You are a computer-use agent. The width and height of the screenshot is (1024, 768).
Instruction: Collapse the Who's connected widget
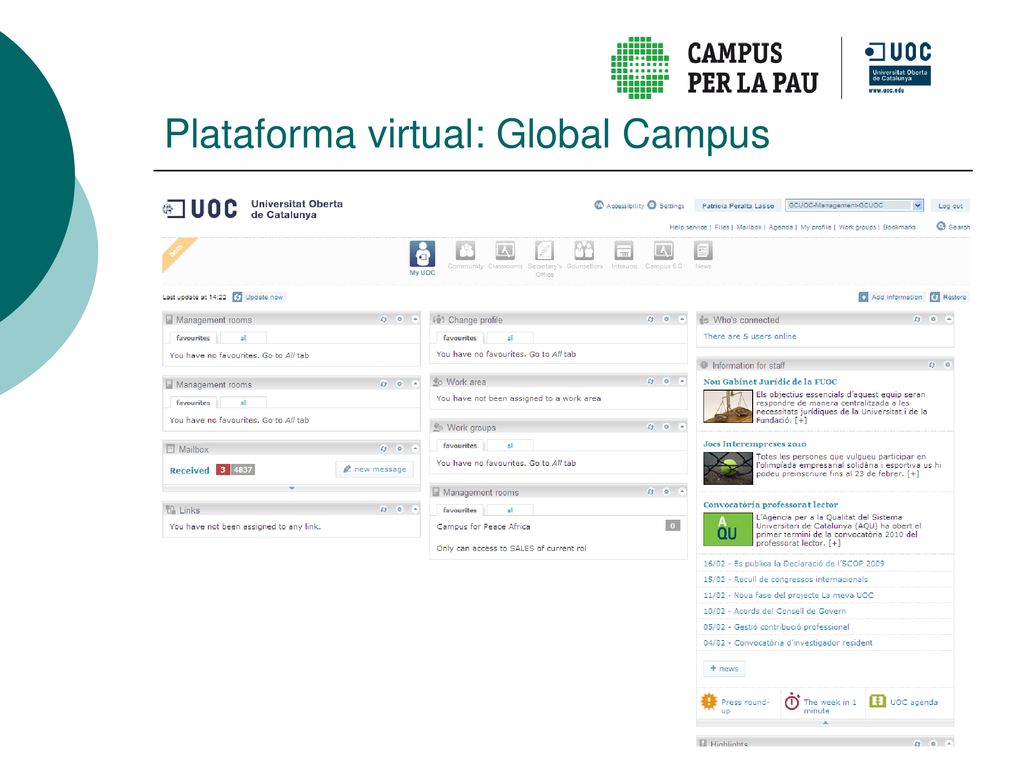[949, 319]
